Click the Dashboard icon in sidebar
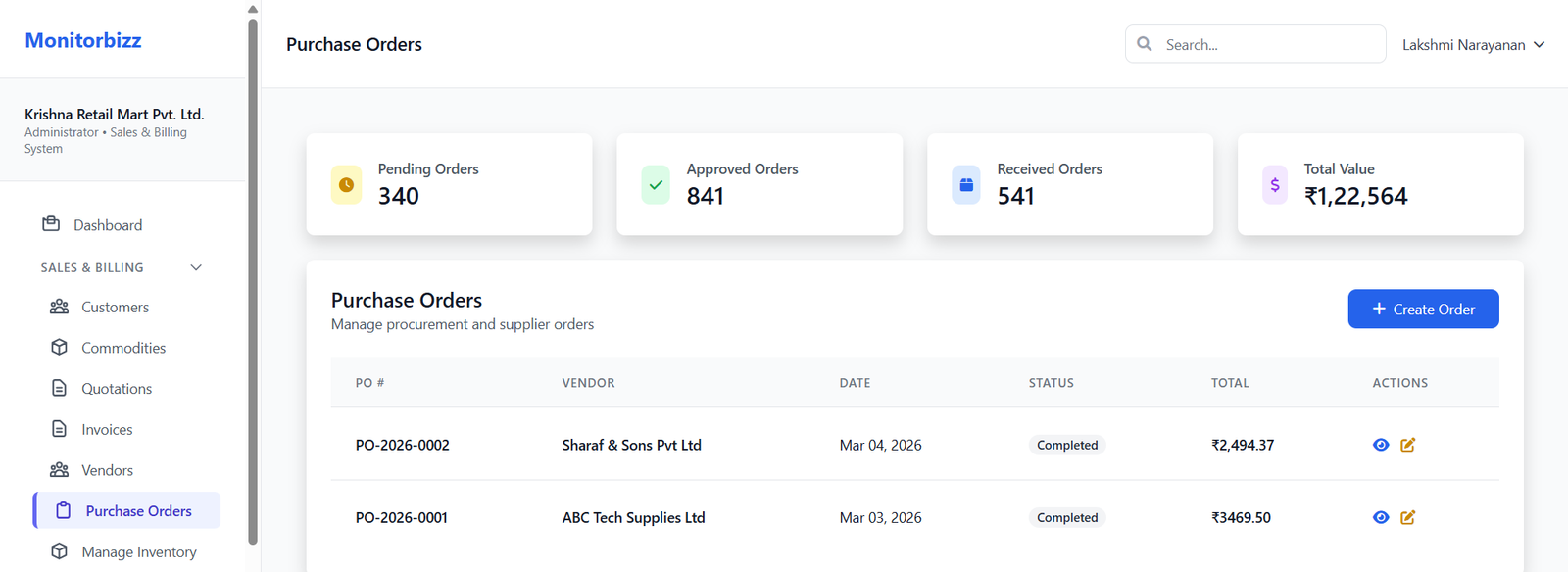Viewport: 1568px width, 572px height. pyautogui.click(x=51, y=224)
